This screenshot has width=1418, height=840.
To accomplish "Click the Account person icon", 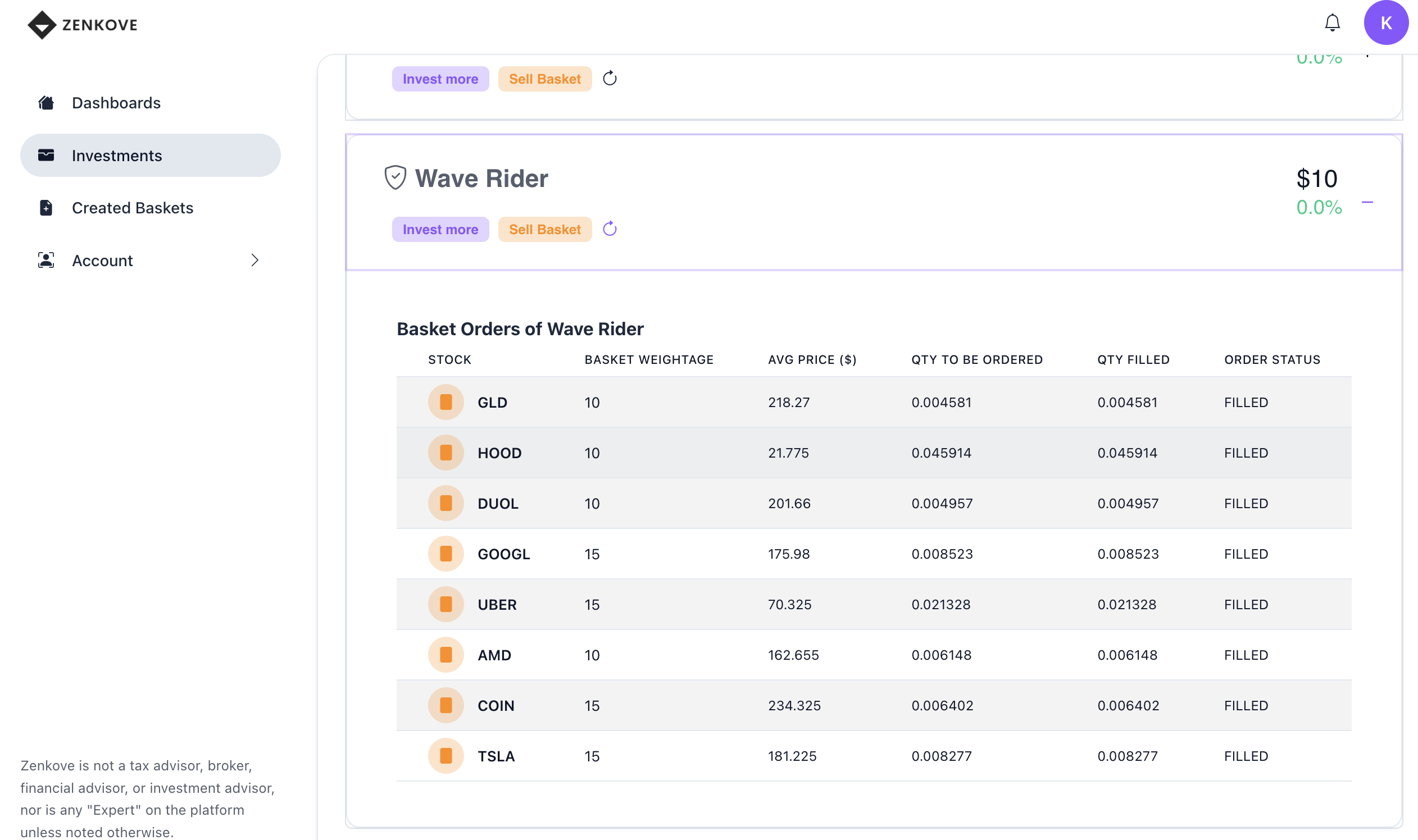I will point(46,261).
